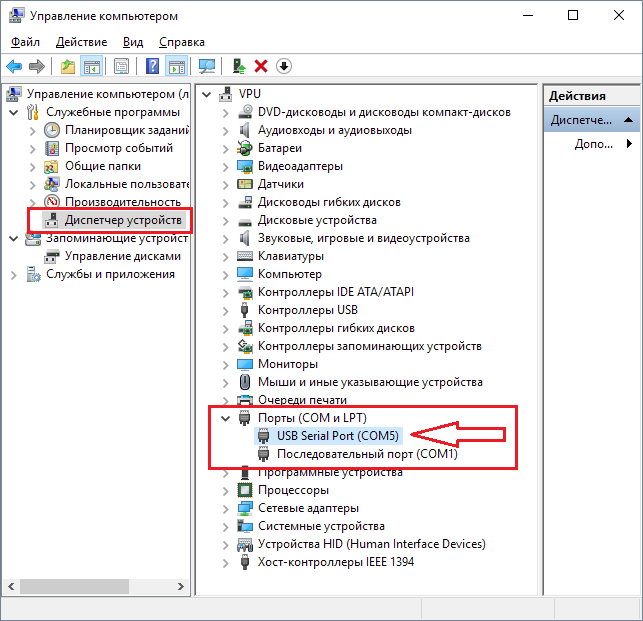Expand Общие папки in left tree
Viewport: 643px width, 621px height.
pyautogui.click(x=32, y=167)
